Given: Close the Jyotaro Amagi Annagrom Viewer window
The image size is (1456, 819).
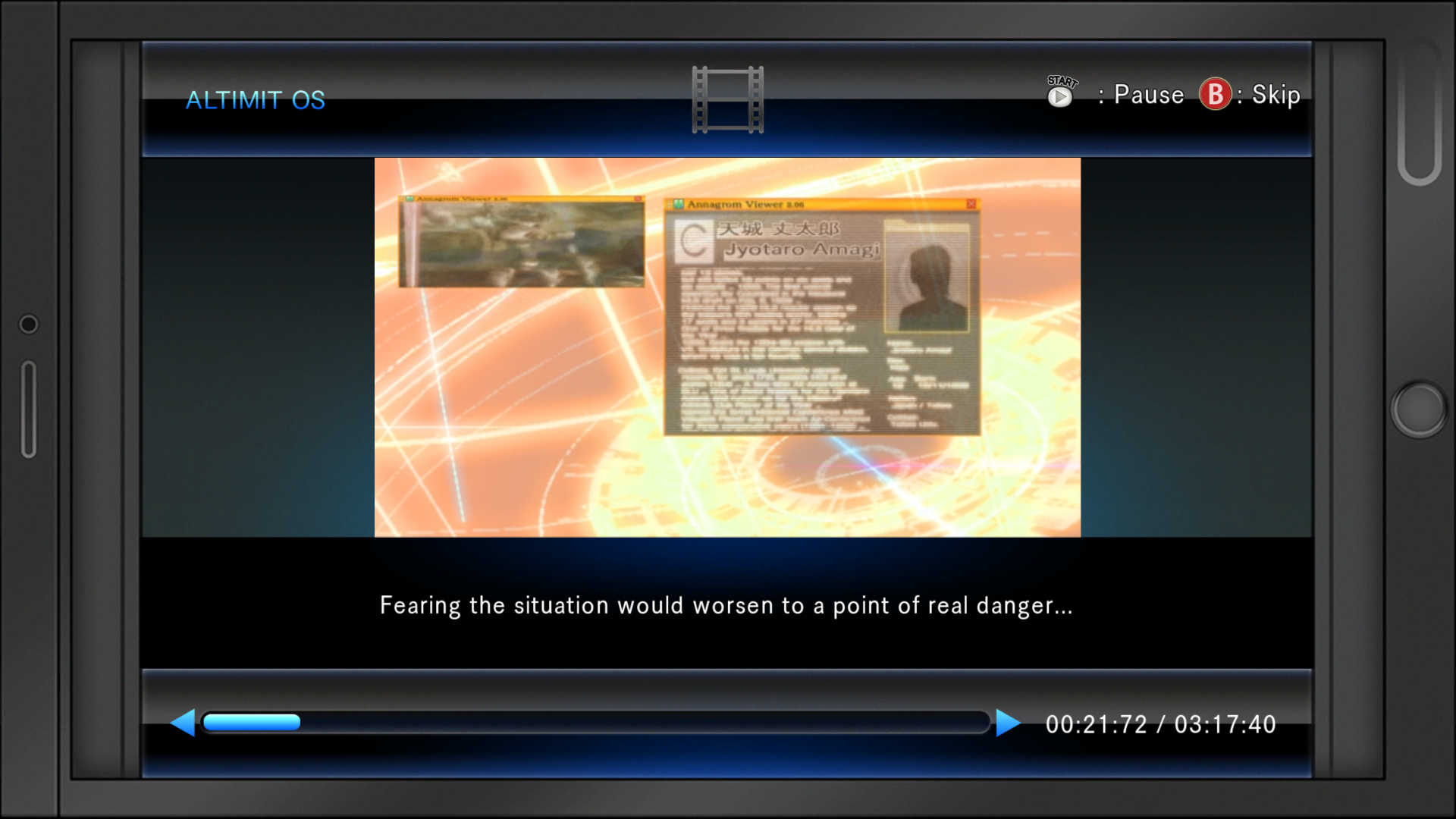Looking at the screenshot, I should point(971,204).
